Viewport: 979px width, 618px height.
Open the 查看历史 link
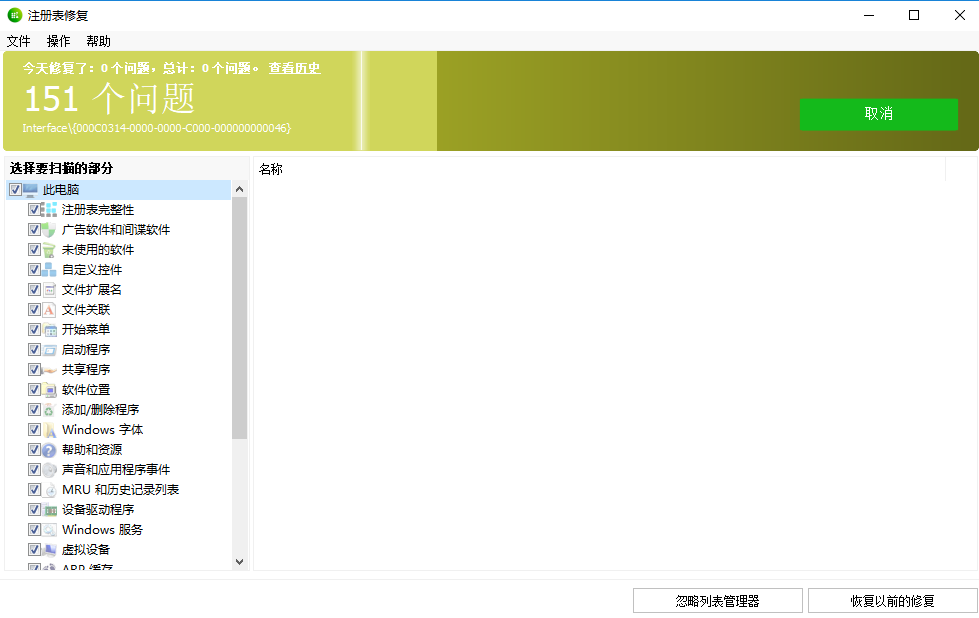point(294,68)
